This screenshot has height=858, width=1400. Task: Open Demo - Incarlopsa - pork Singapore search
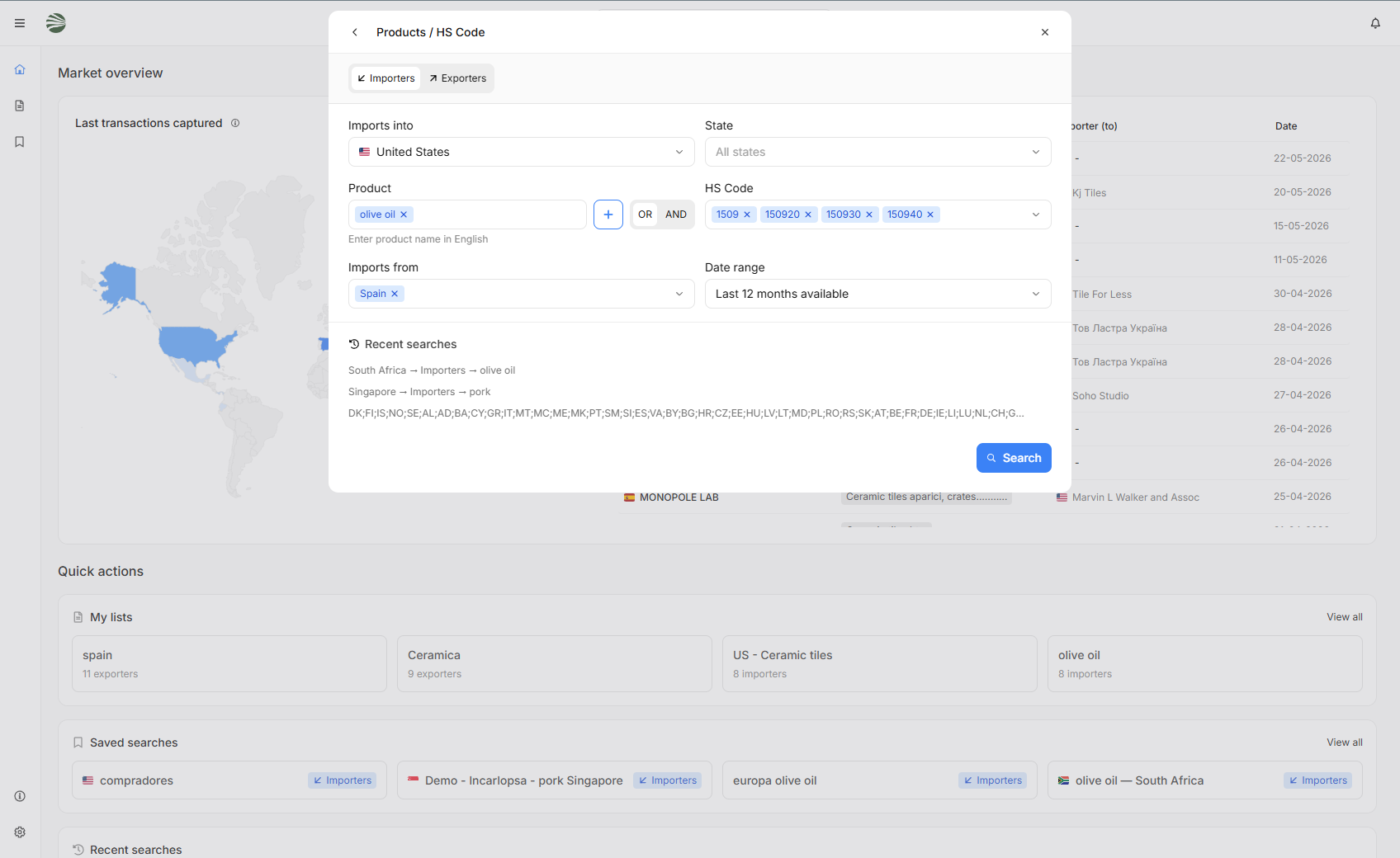(555, 780)
